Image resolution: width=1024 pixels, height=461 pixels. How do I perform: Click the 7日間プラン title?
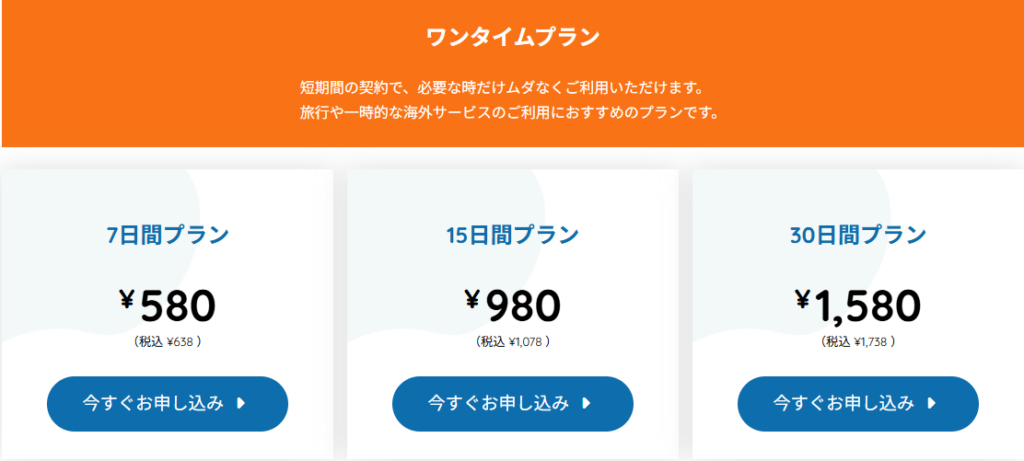(168, 236)
